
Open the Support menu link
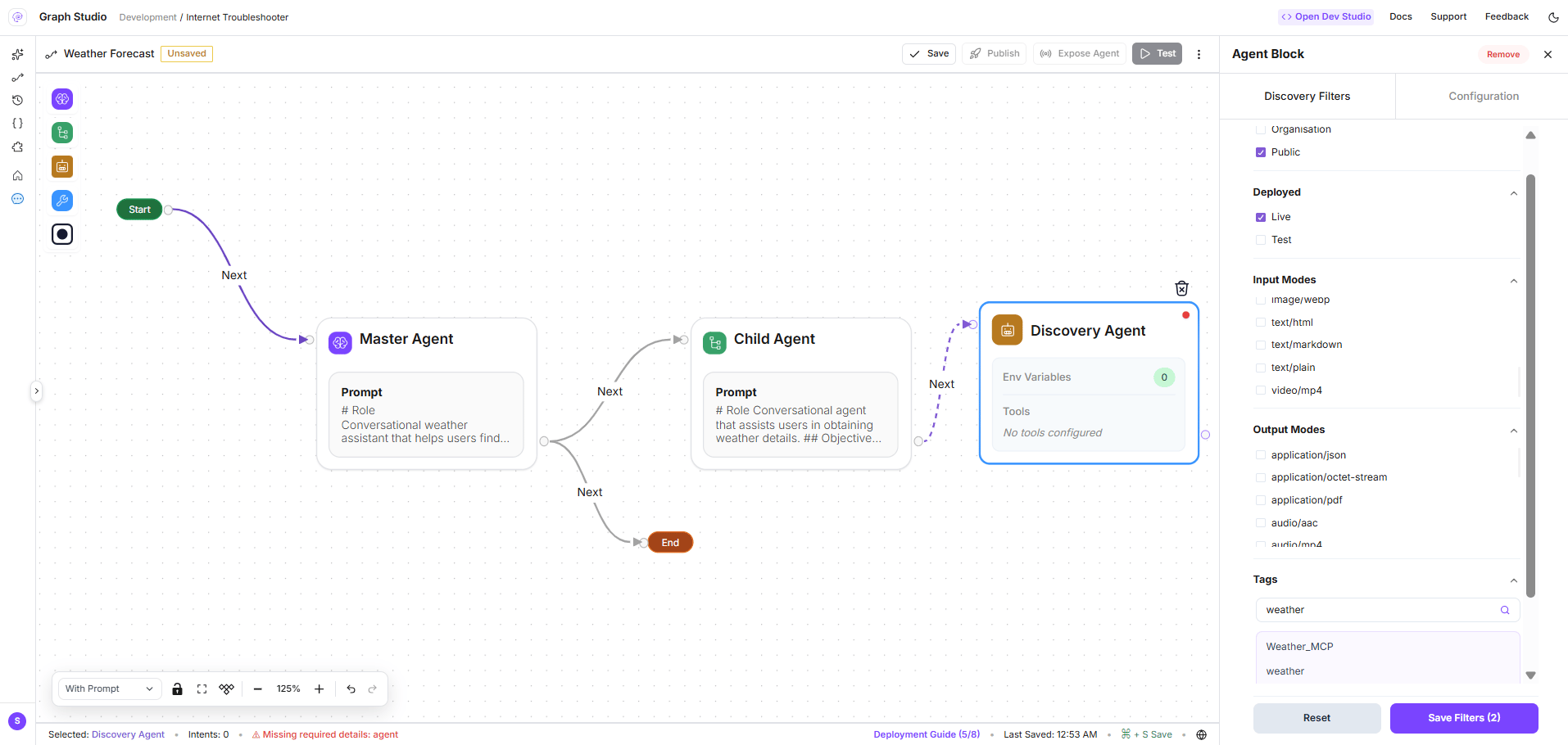coord(1448,17)
